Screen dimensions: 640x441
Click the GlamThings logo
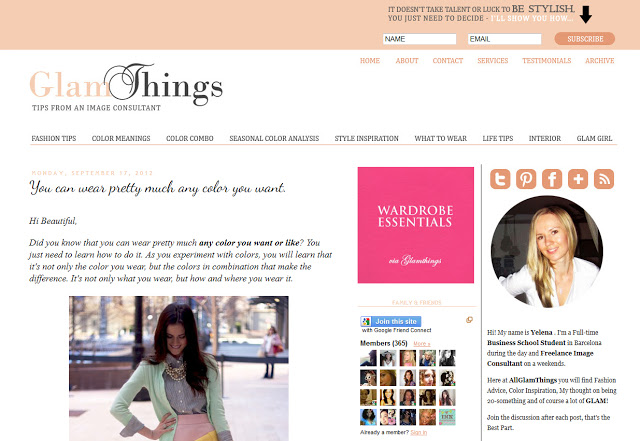pos(127,87)
